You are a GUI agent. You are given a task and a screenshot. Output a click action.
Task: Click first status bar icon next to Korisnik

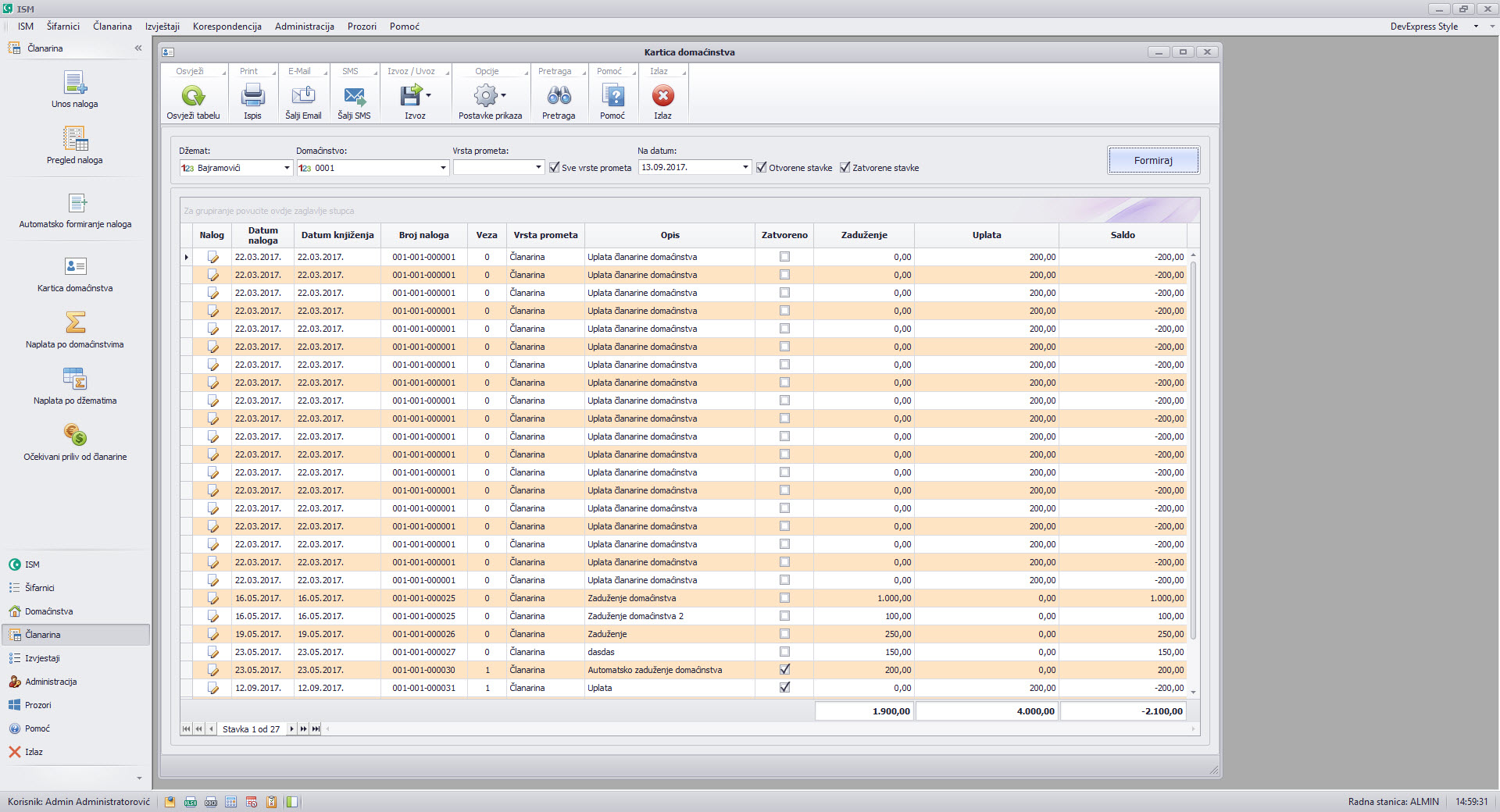click(170, 802)
